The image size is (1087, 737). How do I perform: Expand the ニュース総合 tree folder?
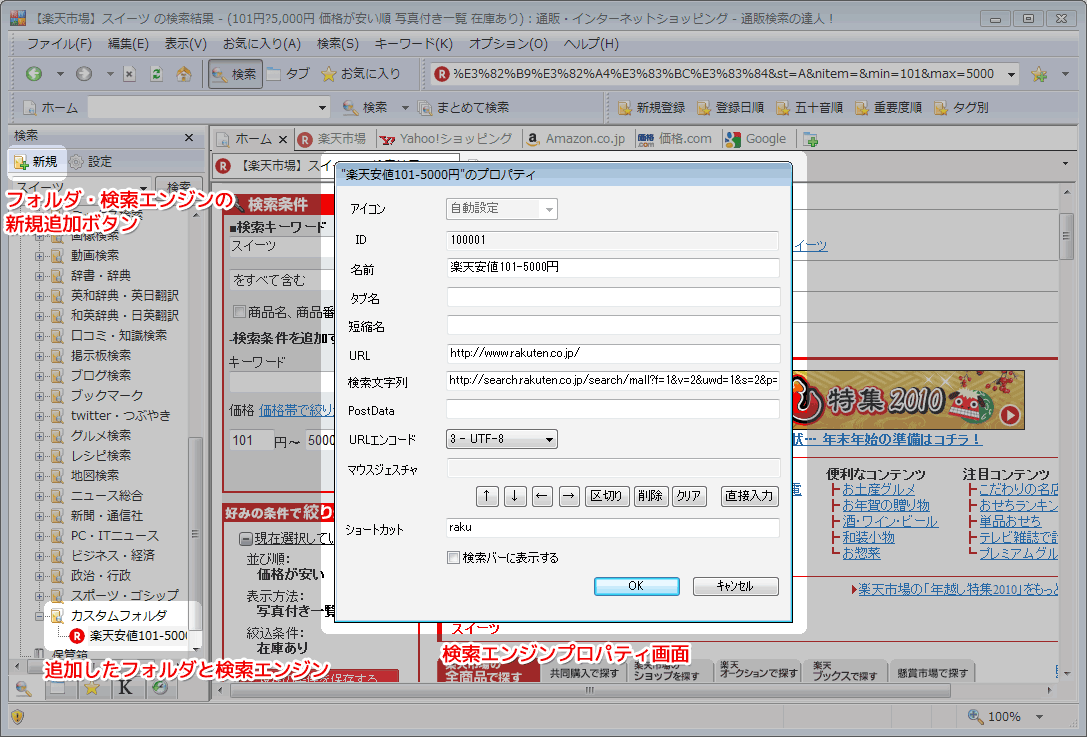40,496
